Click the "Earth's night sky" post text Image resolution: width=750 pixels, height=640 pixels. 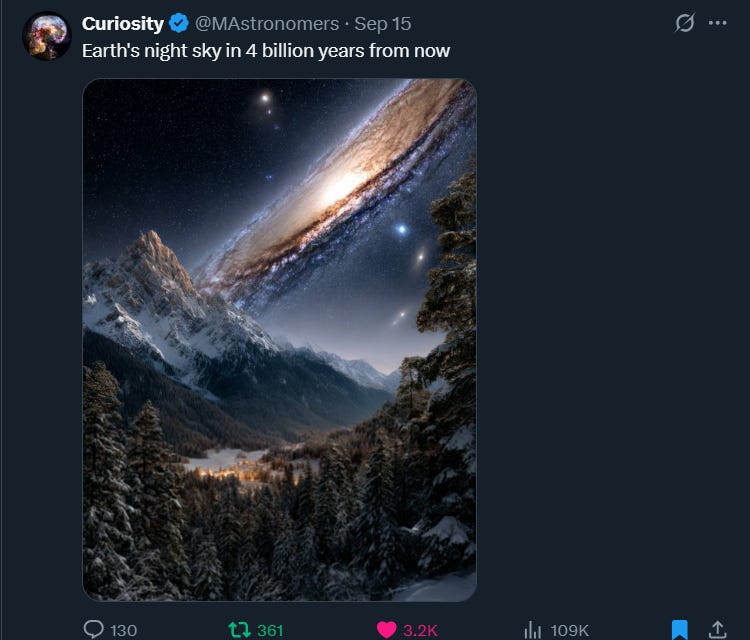266,51
